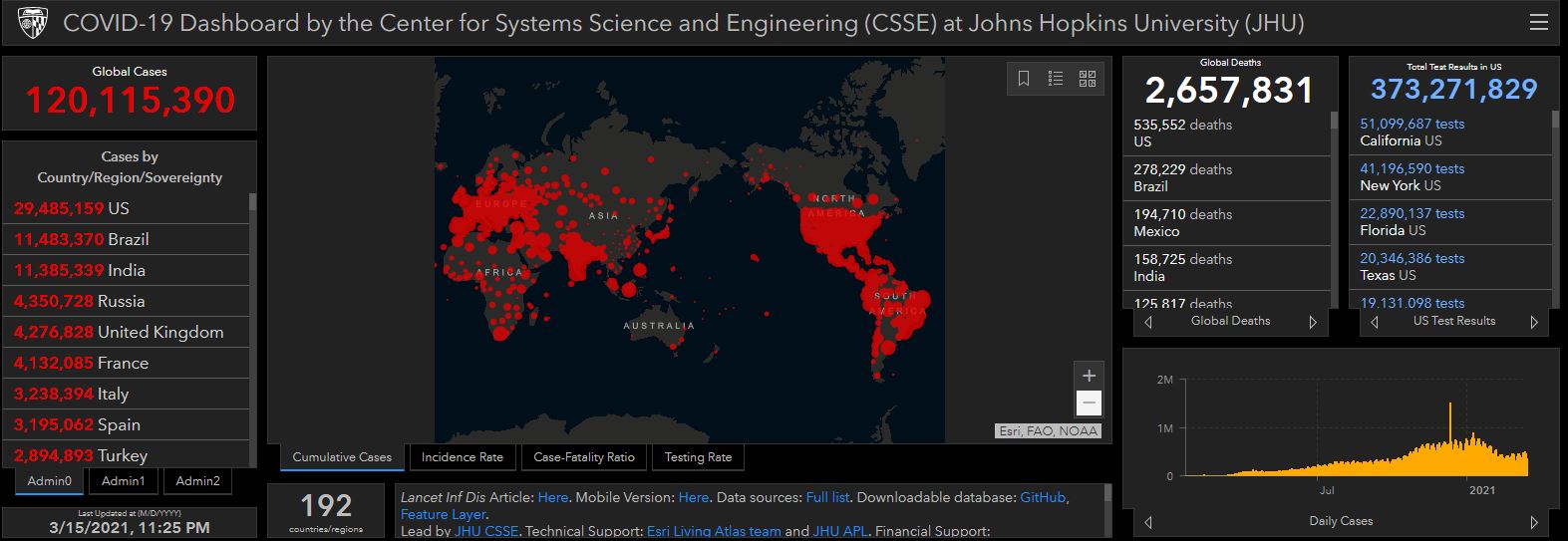Click the map bookmarks icon
The image size is (1568, 541).
point(1024,79)
